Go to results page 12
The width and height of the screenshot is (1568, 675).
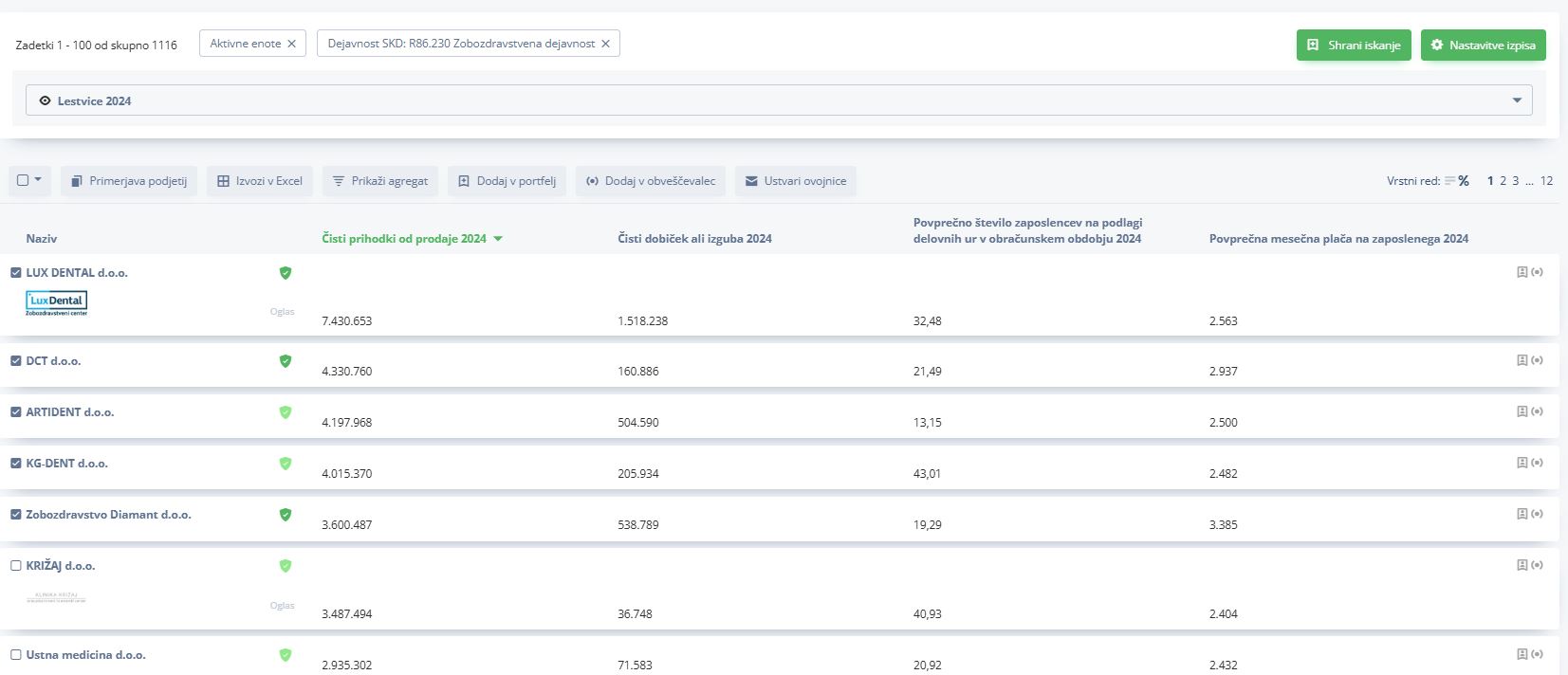(1546, 181)
